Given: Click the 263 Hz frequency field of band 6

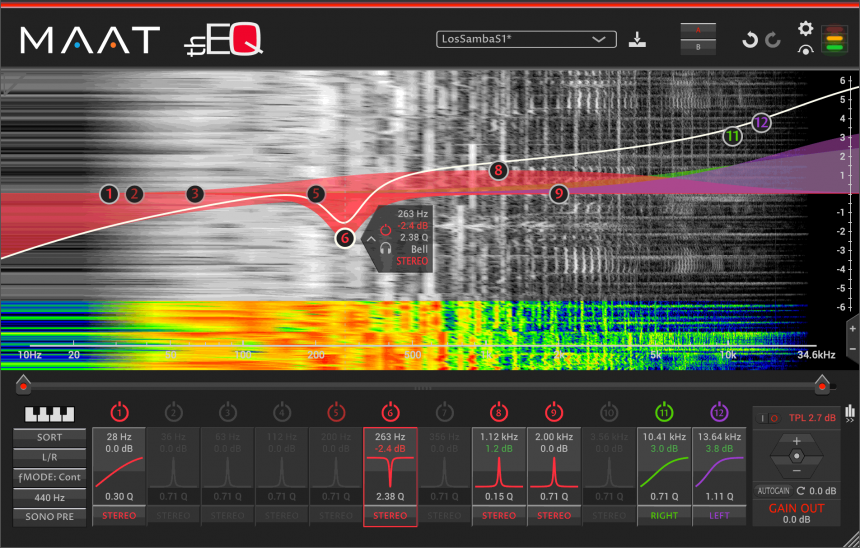Looking at the screenshot, I should tap(390, 437).
